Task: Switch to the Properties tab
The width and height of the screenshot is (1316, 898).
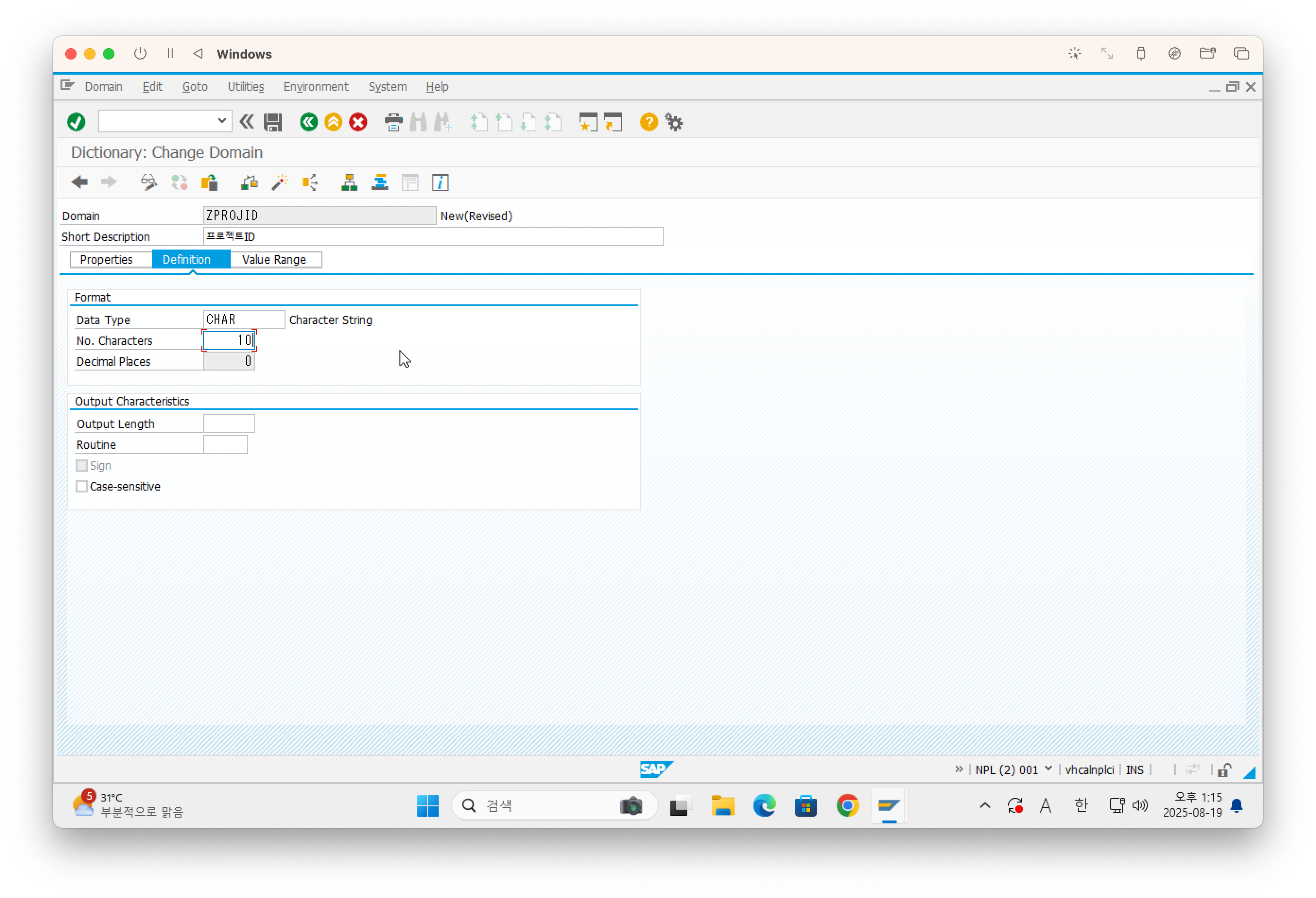Action: click(111, 259)
